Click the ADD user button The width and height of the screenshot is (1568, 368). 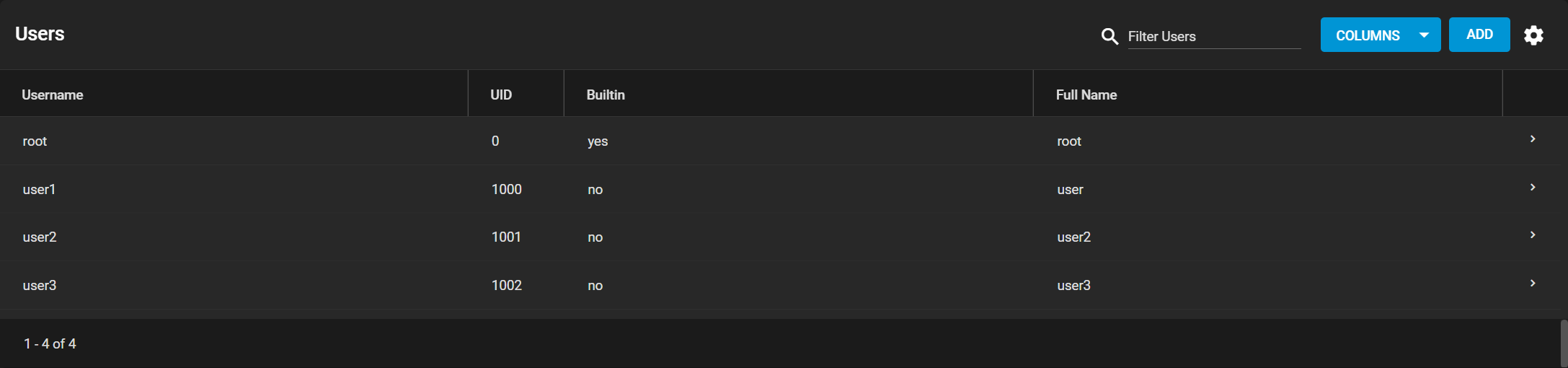coord(1479,35)
